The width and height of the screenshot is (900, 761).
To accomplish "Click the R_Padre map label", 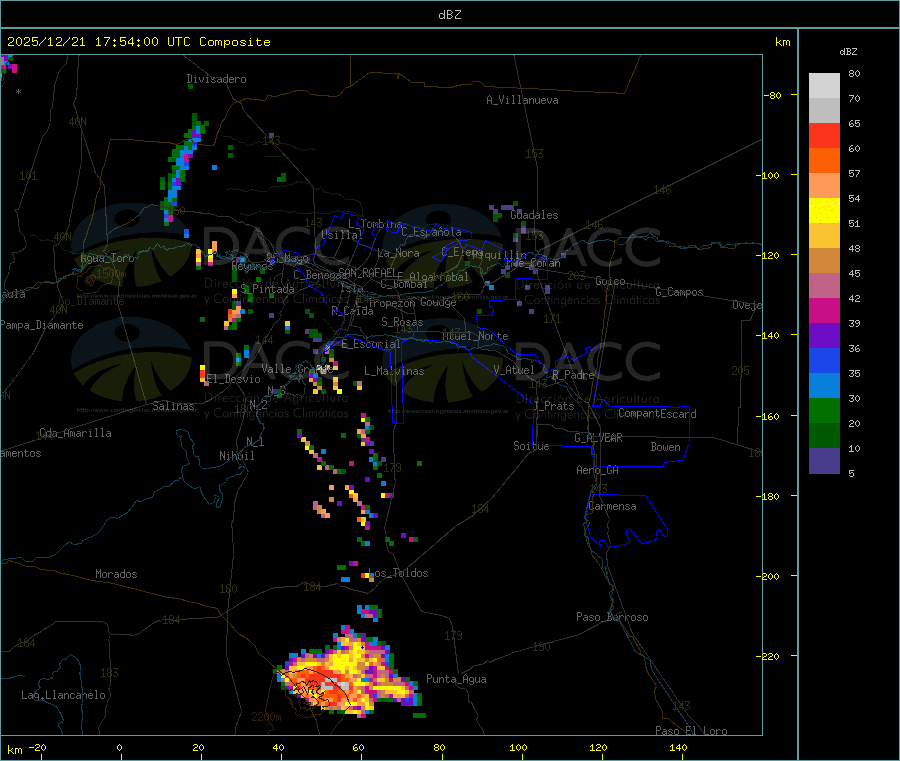I will (x=573, y=375).
